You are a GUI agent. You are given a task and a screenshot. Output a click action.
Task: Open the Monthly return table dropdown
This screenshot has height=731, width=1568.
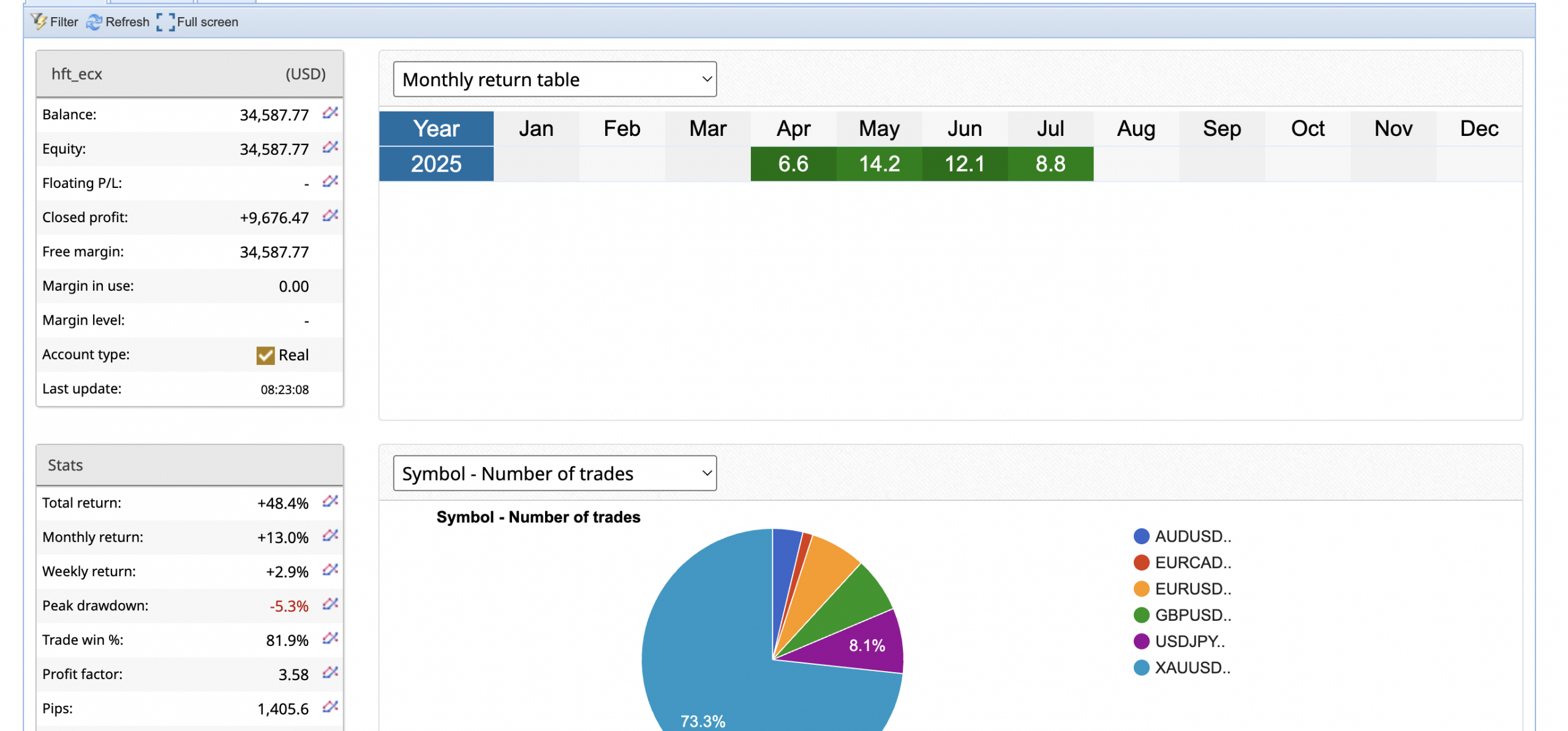[554, 79]
